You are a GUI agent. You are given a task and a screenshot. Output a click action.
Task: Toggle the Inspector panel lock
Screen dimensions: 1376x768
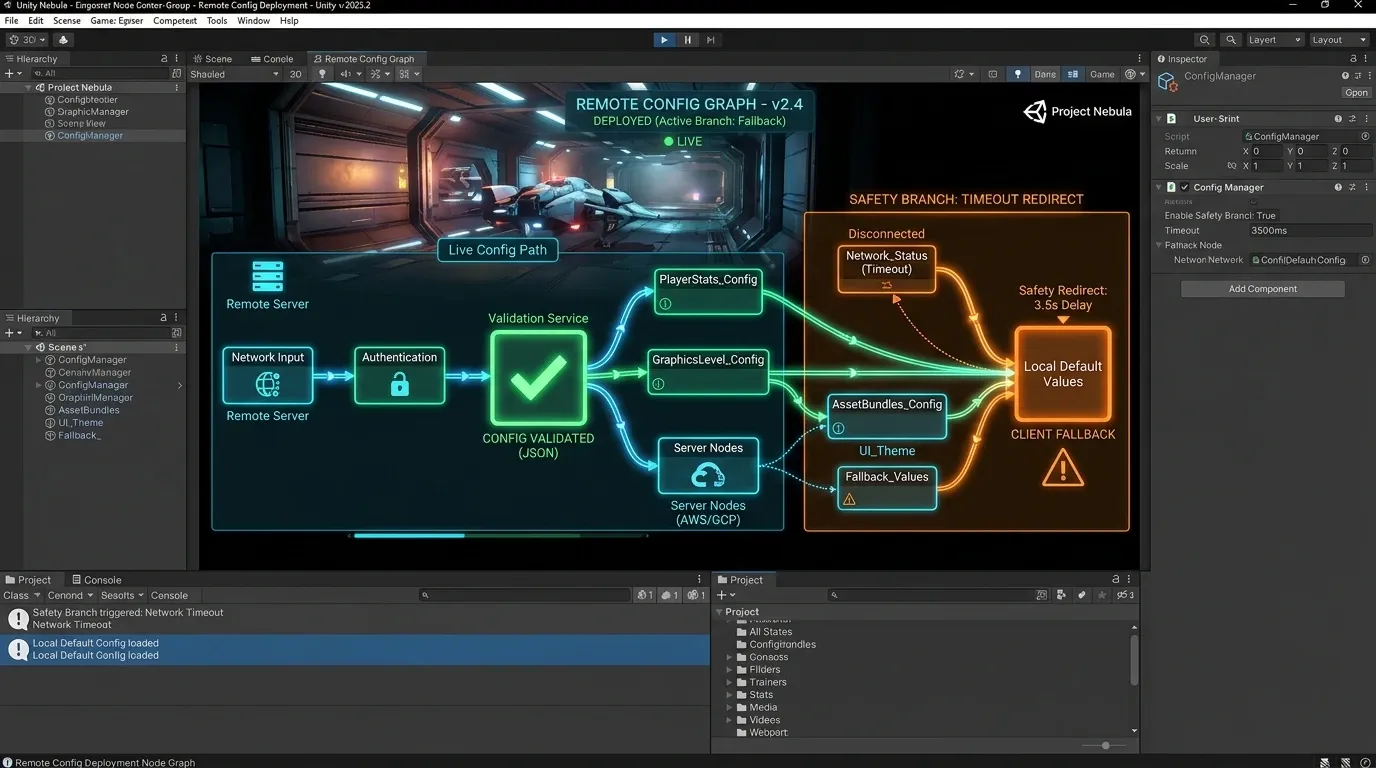[x=1352, y=59]
